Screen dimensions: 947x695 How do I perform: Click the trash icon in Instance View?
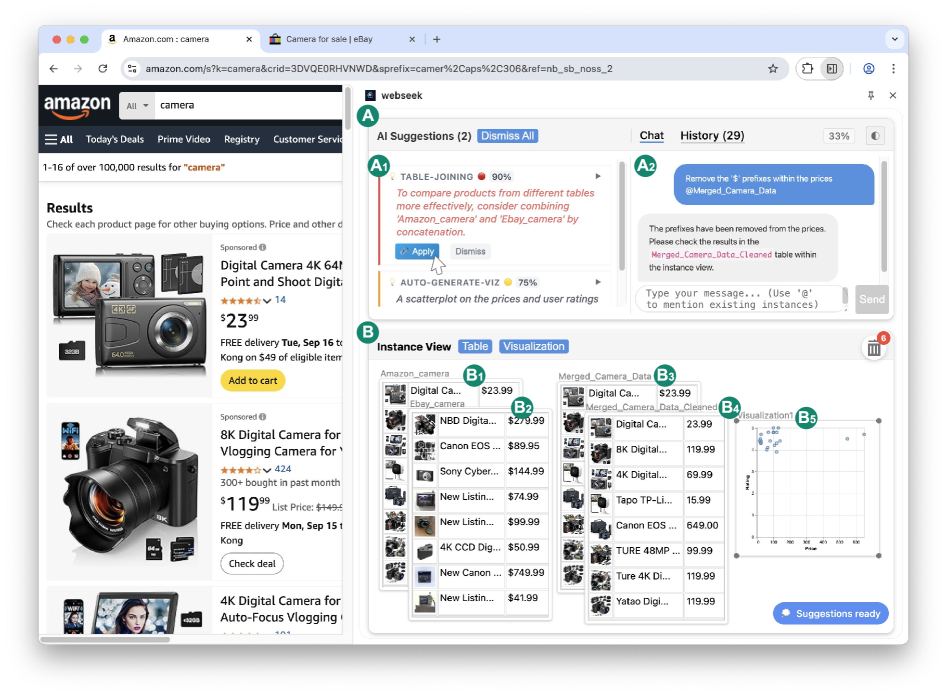tap(873, 348)
